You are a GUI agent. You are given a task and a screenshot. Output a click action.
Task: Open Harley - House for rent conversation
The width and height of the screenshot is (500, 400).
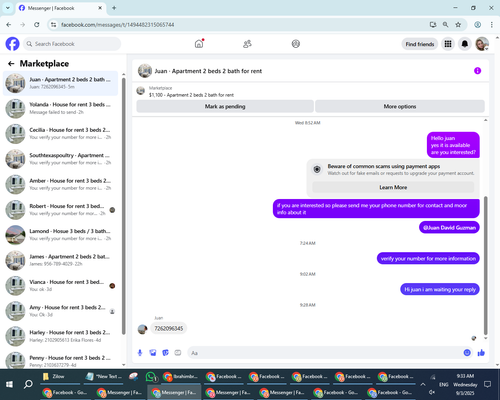coord(61,336)
